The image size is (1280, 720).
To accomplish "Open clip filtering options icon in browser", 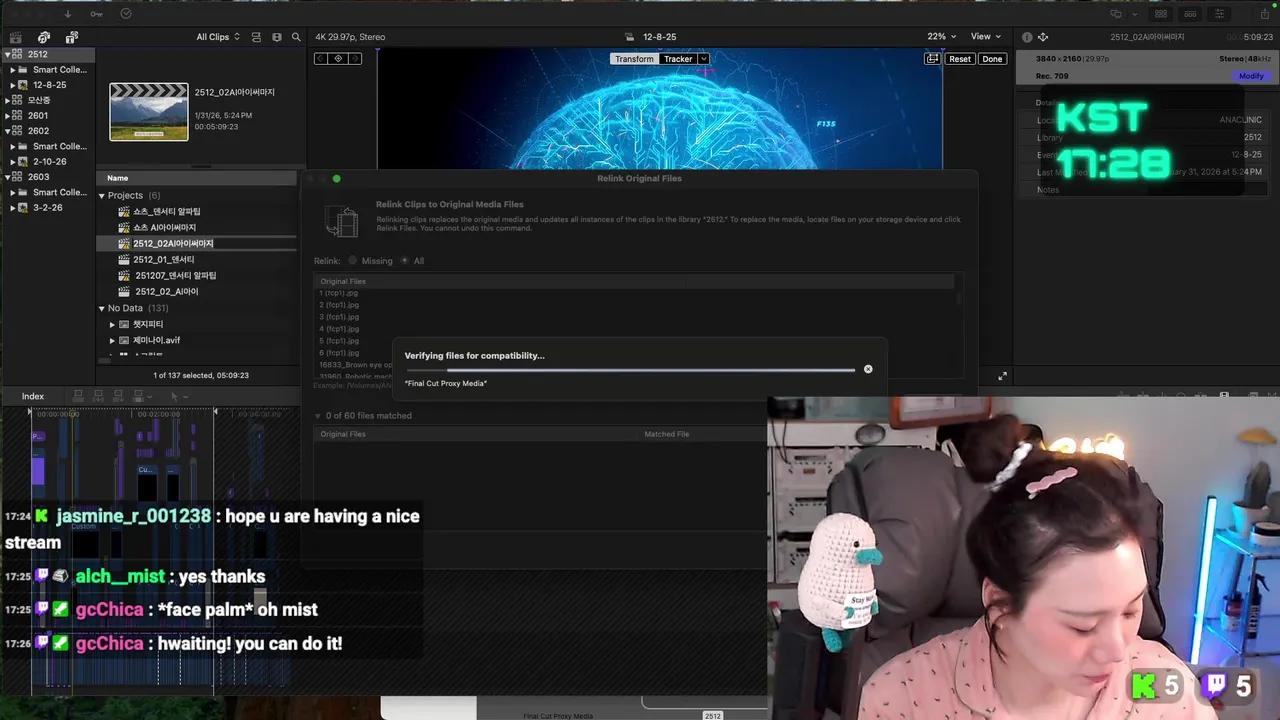I will (277, 37).
